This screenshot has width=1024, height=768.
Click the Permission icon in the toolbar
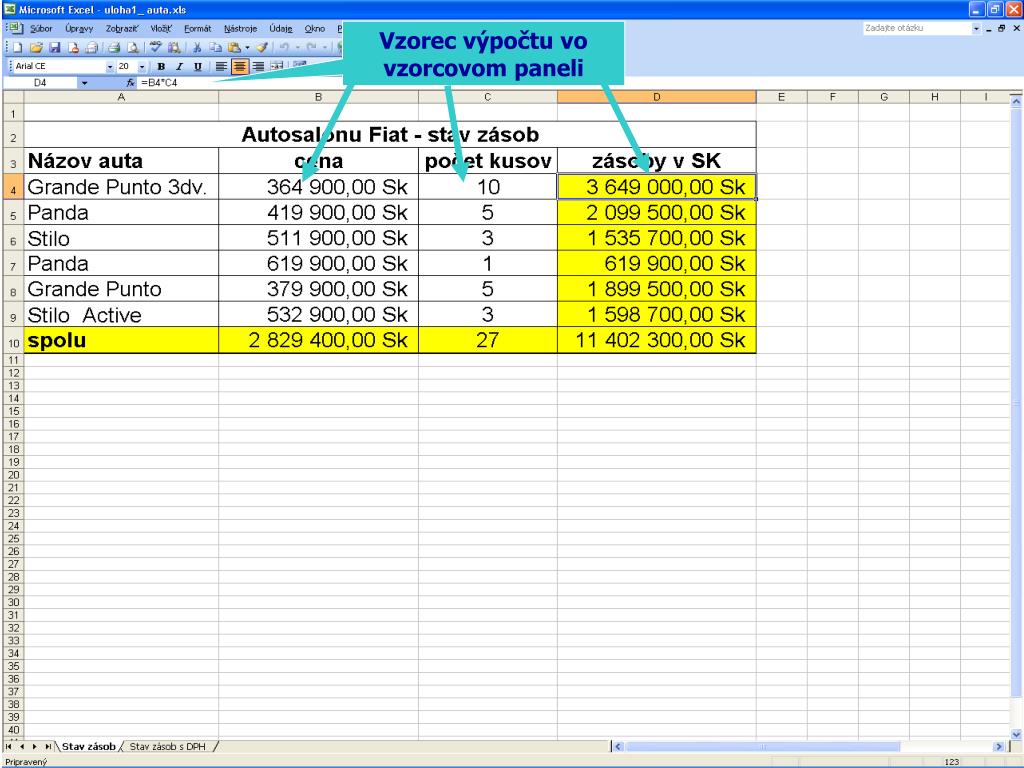[73, 48]
